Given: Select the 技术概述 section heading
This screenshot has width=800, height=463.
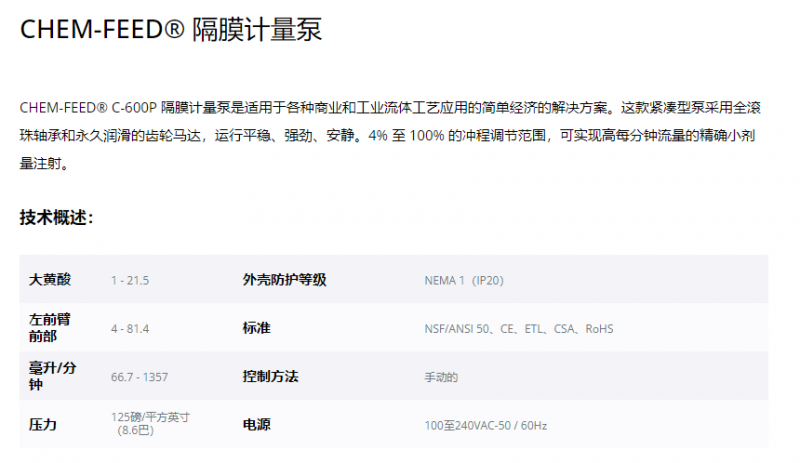Looking at the screenshot, I should click(56, 217).
